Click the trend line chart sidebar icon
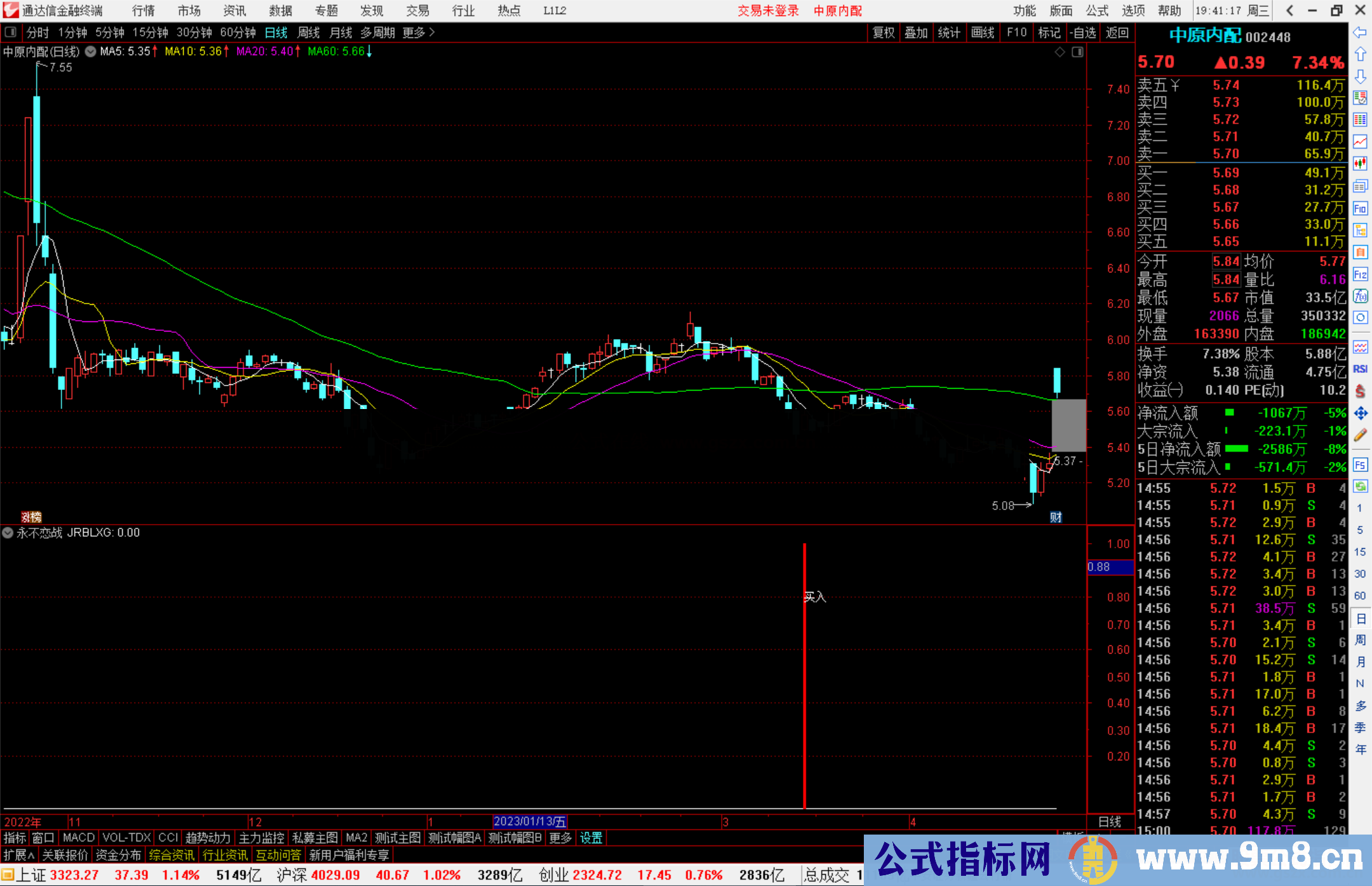Image resolution: width=1372 pixels, height=886 pixels. [1360, 142]
